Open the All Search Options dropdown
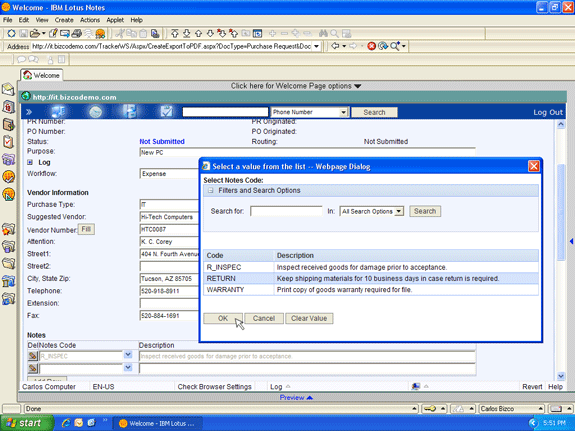 (x=399, y=211)
